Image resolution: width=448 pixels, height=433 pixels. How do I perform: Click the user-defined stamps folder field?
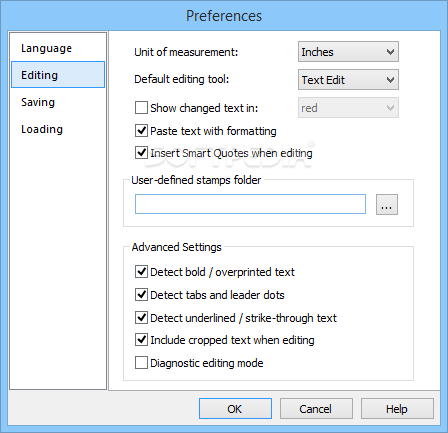click(x=250, y=204)
